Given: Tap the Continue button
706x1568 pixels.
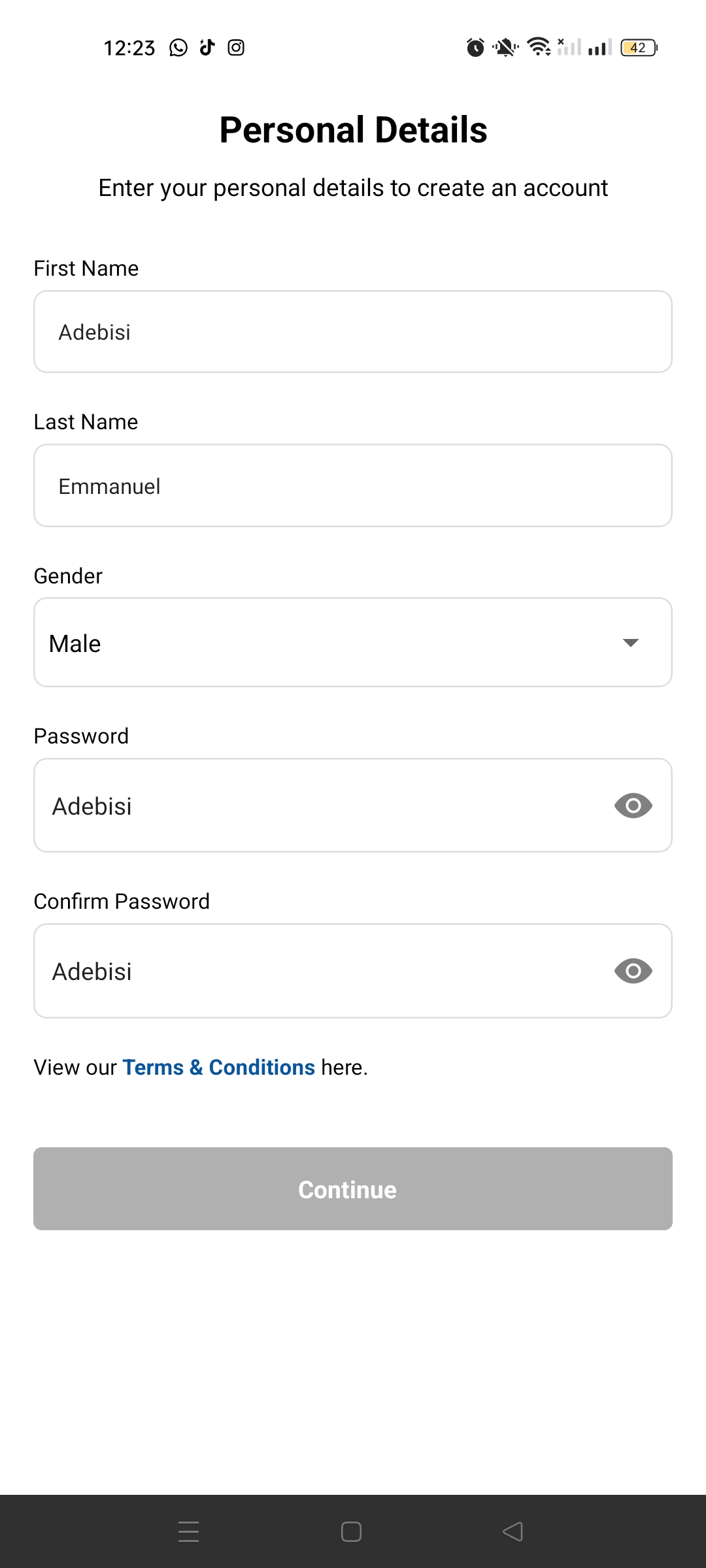Looking at the screenshot, I should coord(353,1188).
